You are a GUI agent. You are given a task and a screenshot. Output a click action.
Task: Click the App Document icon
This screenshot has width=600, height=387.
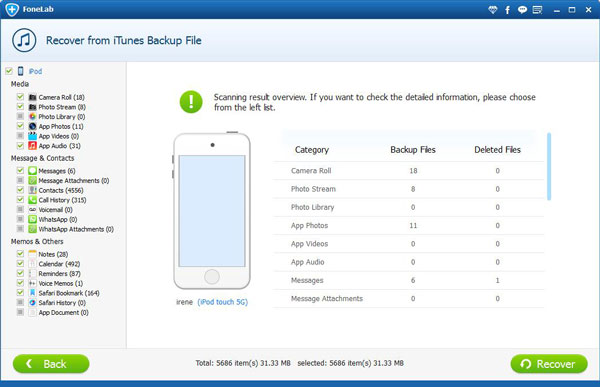click(33, 312)
